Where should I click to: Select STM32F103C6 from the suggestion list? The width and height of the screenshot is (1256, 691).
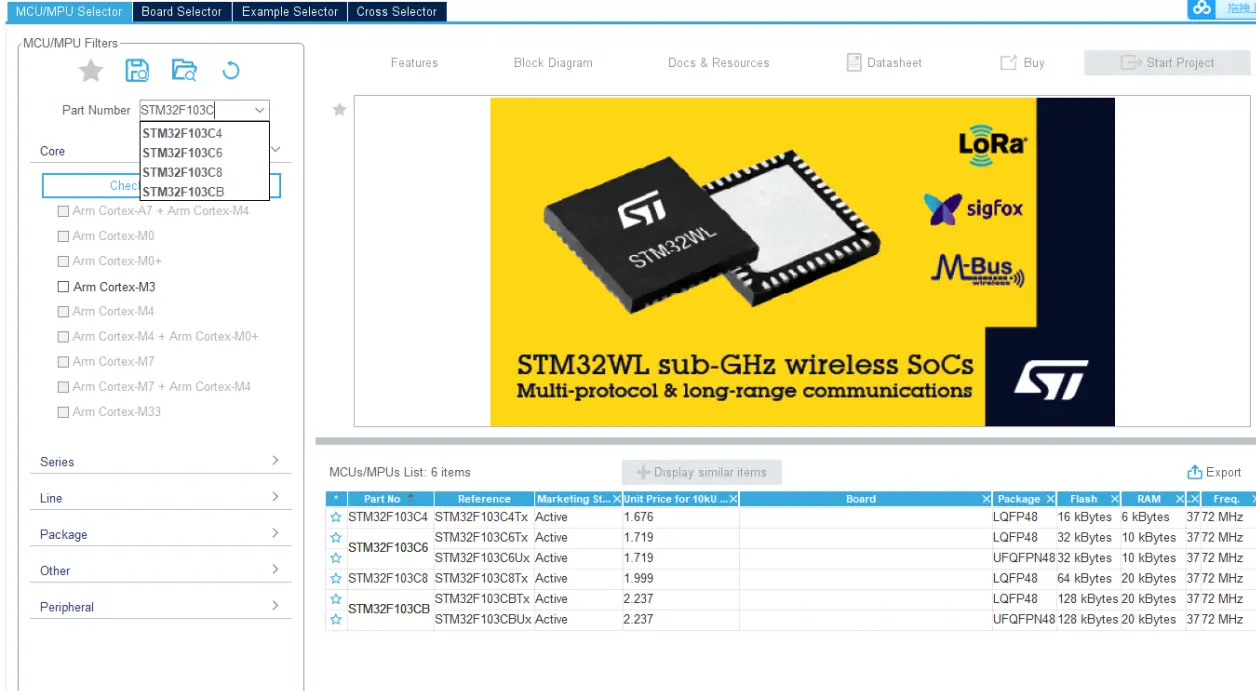(x=204, y=153)
